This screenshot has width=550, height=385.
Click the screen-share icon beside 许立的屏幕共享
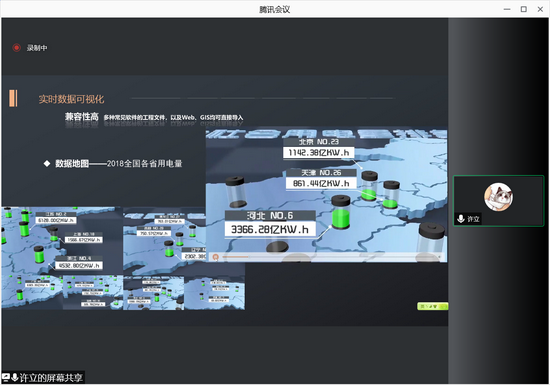pos(6,377)
